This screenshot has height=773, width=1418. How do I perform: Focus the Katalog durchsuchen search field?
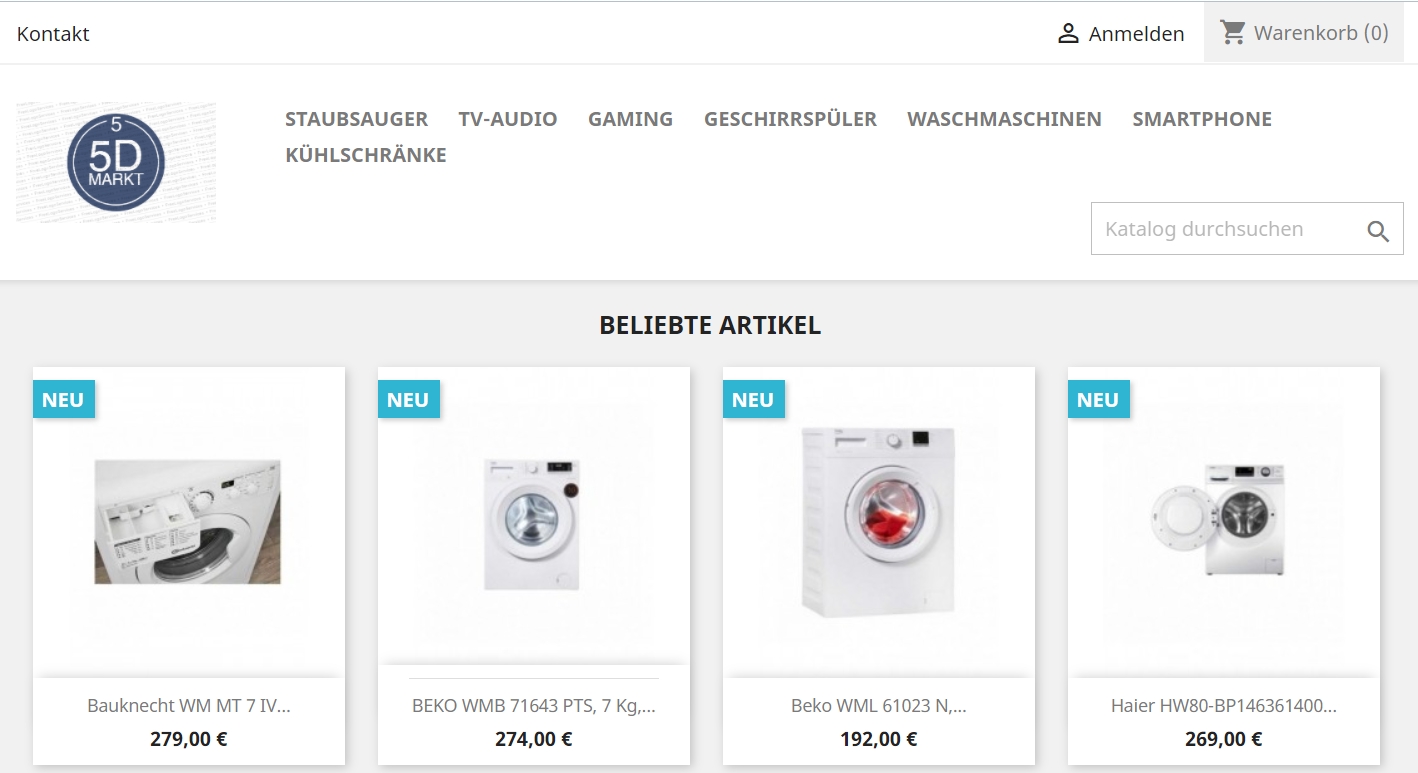pos(1227,229)
